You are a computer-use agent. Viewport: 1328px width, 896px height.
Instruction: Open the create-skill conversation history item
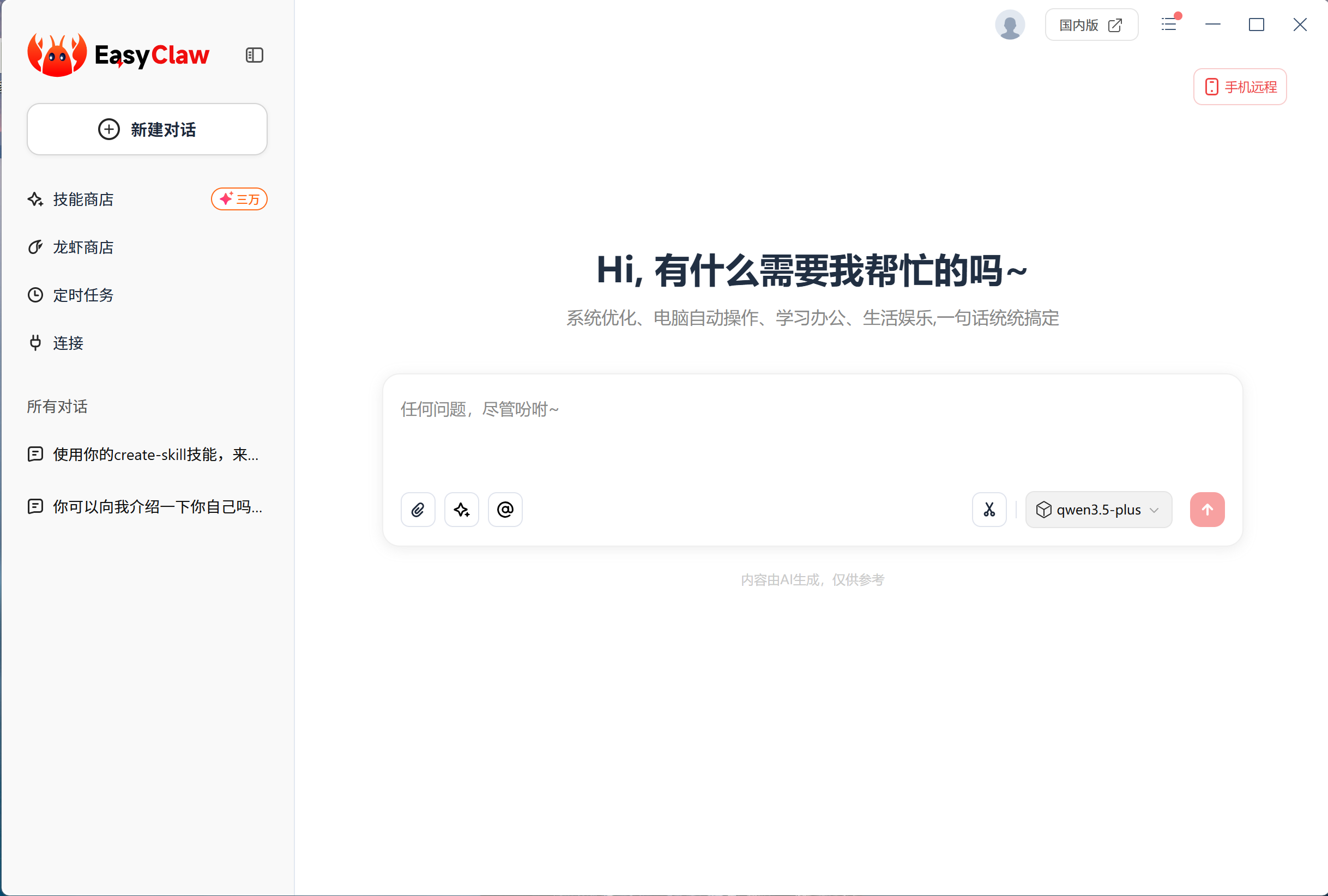click(x=155, y=455)
